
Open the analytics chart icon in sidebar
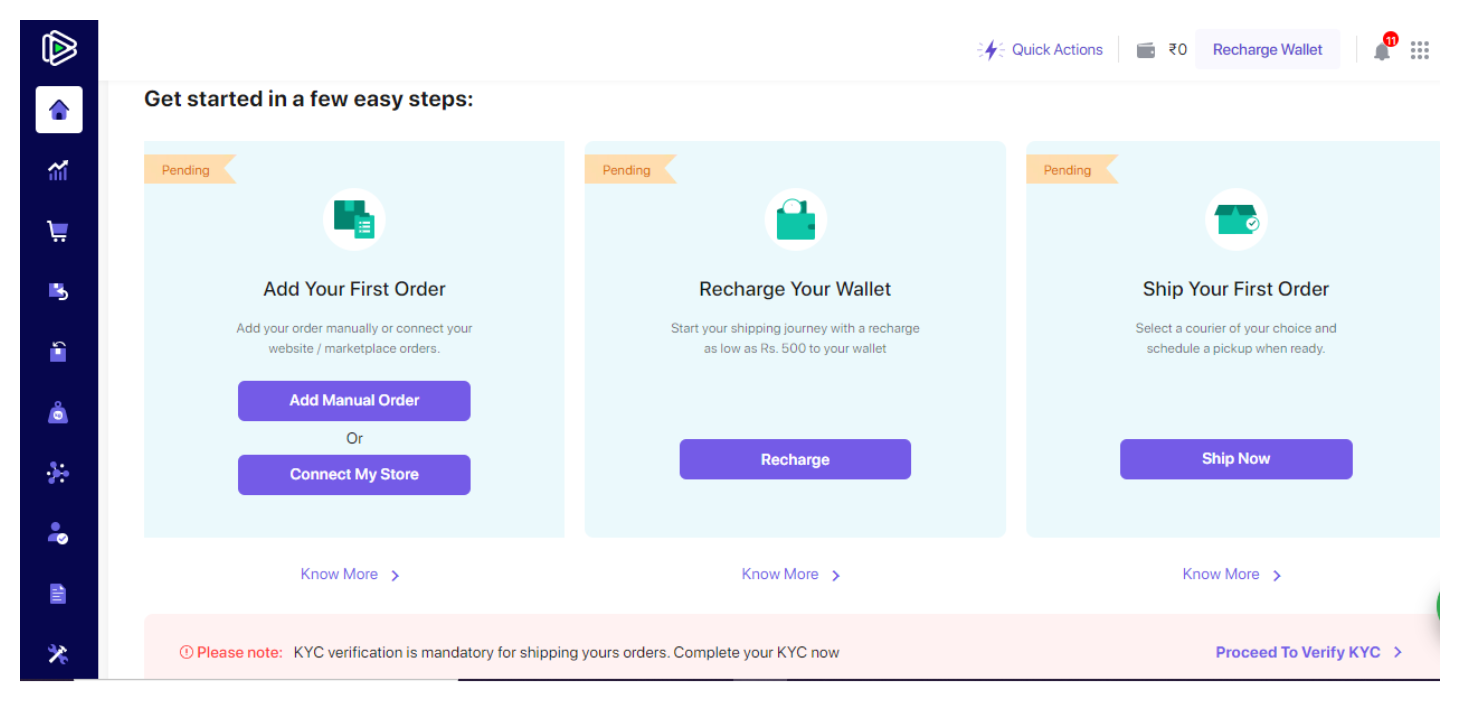click(x=59, y=171)
